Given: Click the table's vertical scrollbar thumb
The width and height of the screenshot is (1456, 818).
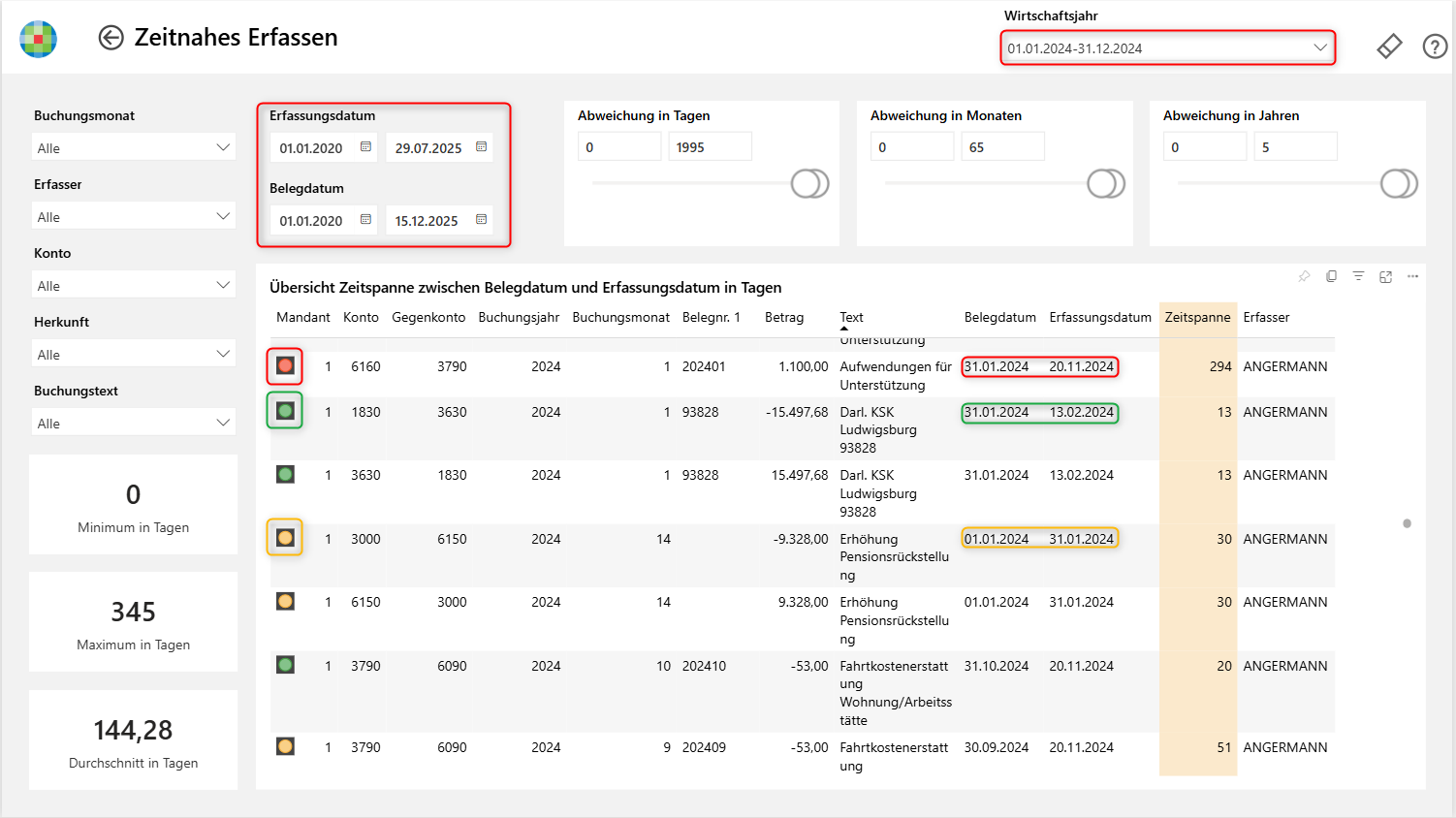Looking at the screenshot, I should pos(1407,523).
